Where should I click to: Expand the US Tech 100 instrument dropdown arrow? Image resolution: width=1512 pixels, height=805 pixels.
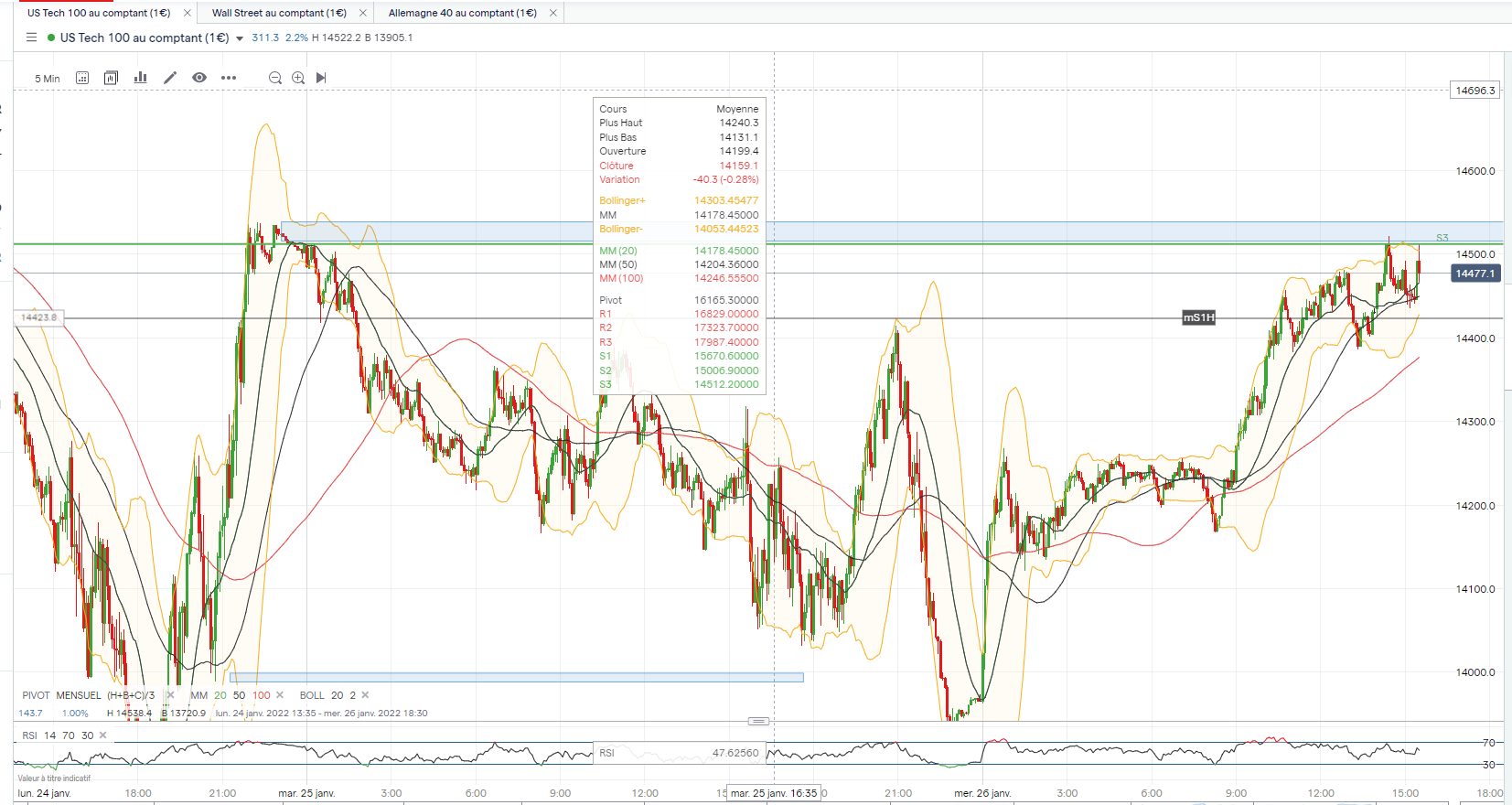click(240, 38)
